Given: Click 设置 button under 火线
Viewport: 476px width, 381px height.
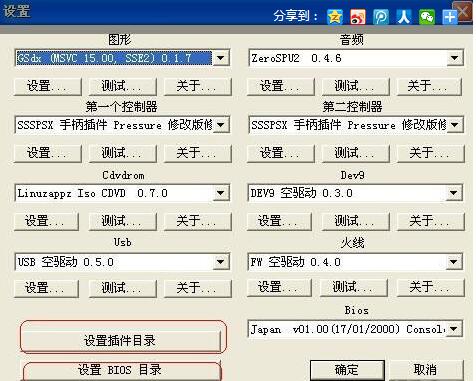Looking at the screenshot, I should coord(279,288).
